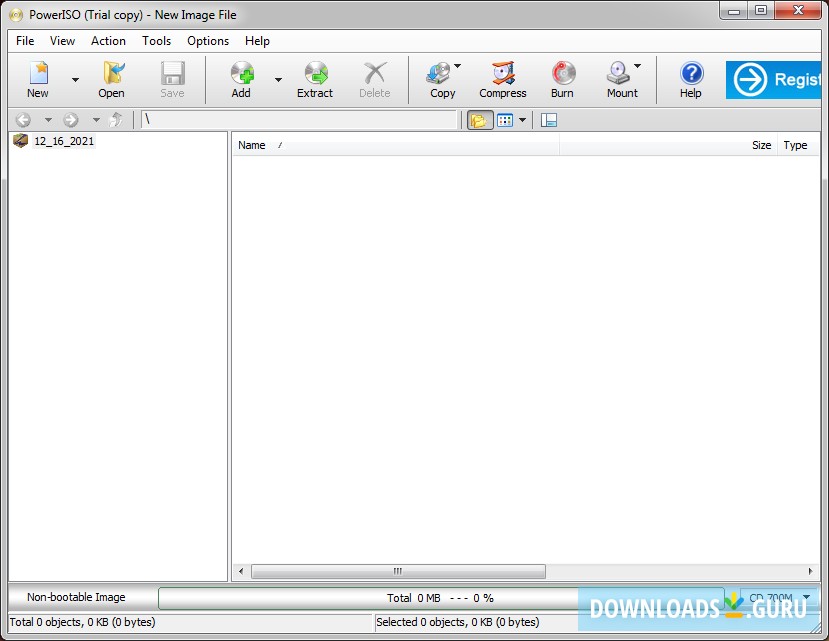Click the horizontal scrollbar thumb
The width and height of the screenshot is (829, 641).
pos(398,571)
